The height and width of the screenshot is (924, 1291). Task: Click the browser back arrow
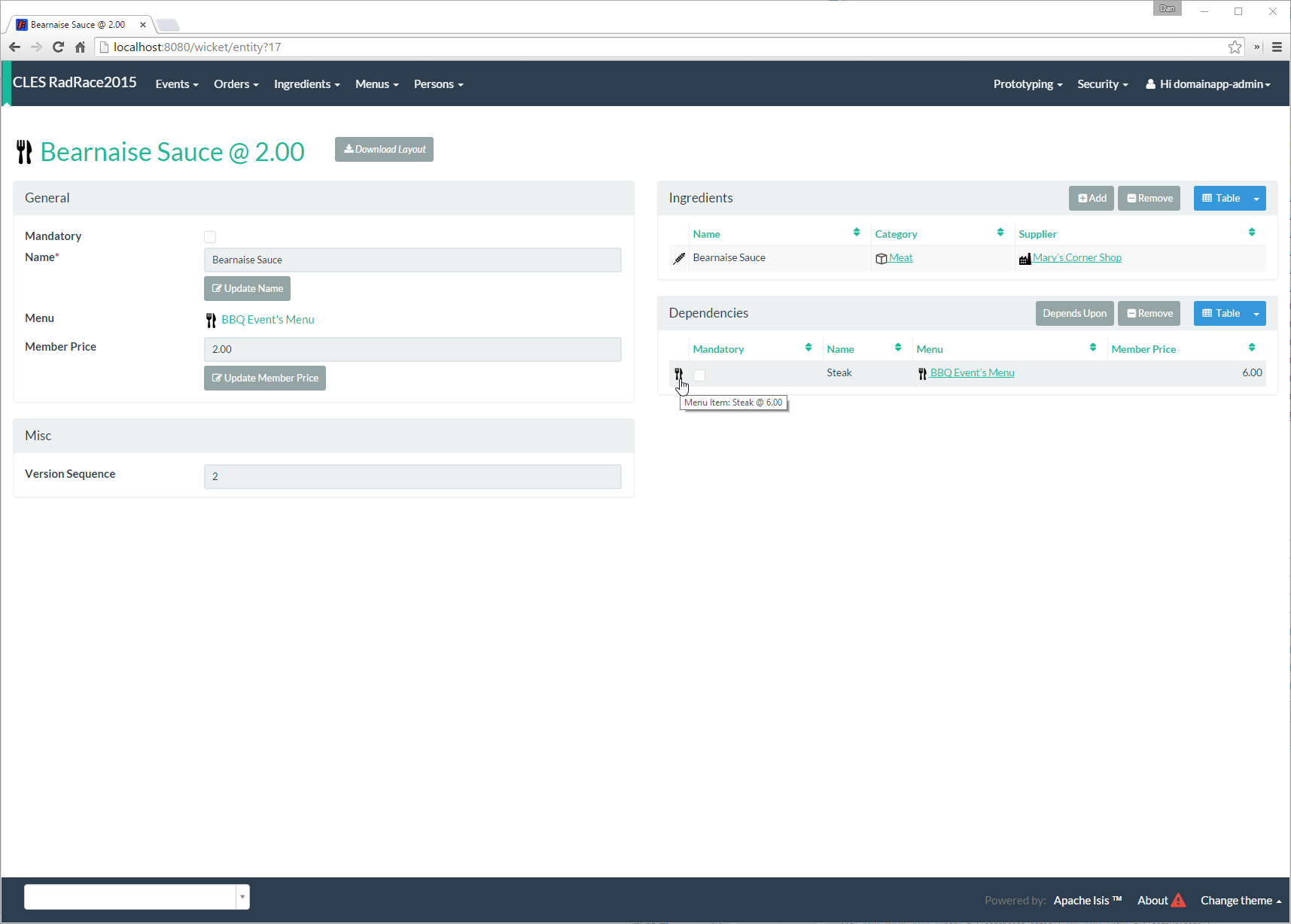click(14, 47)
